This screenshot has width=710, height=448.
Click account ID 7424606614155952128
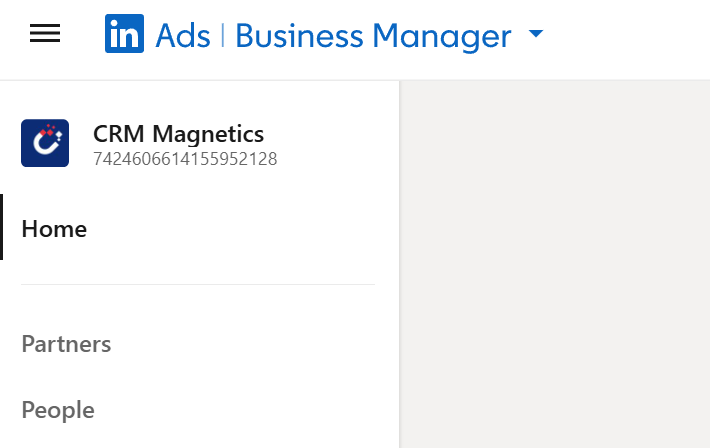coord(185,159)
